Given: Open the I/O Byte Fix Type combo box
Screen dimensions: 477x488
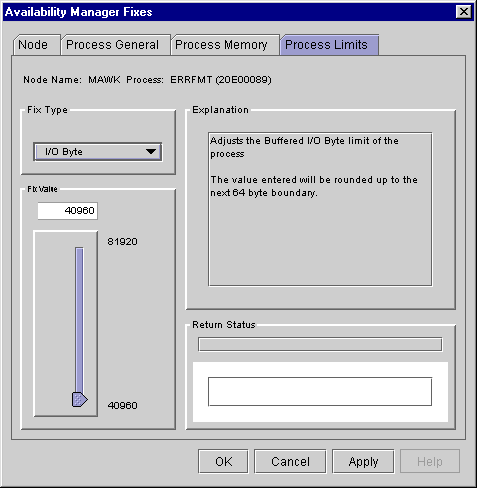Looking at the screenshot, I should click(98, 152).
